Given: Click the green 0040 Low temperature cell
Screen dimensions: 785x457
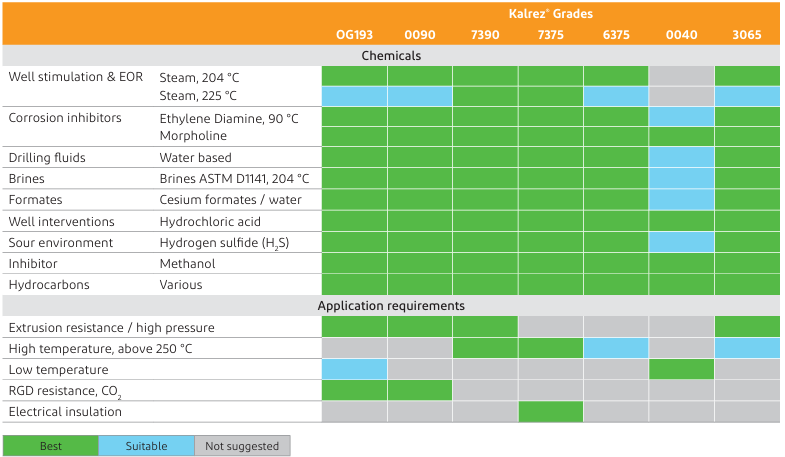Looking at the screenshot, I should [681, 369].
